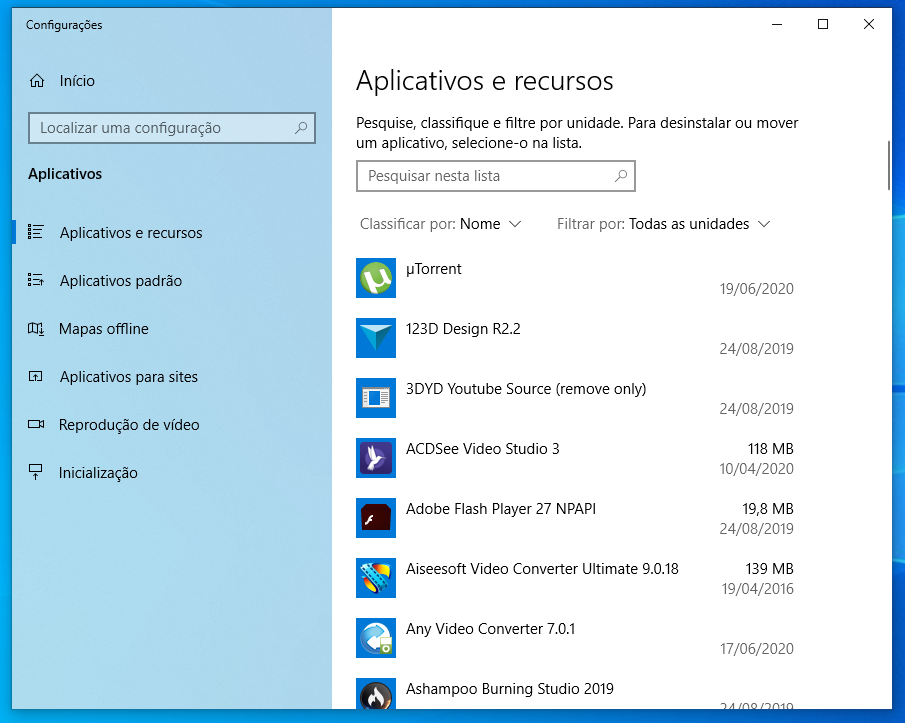Click the 10/04/2020 install date

coord(757,469)
